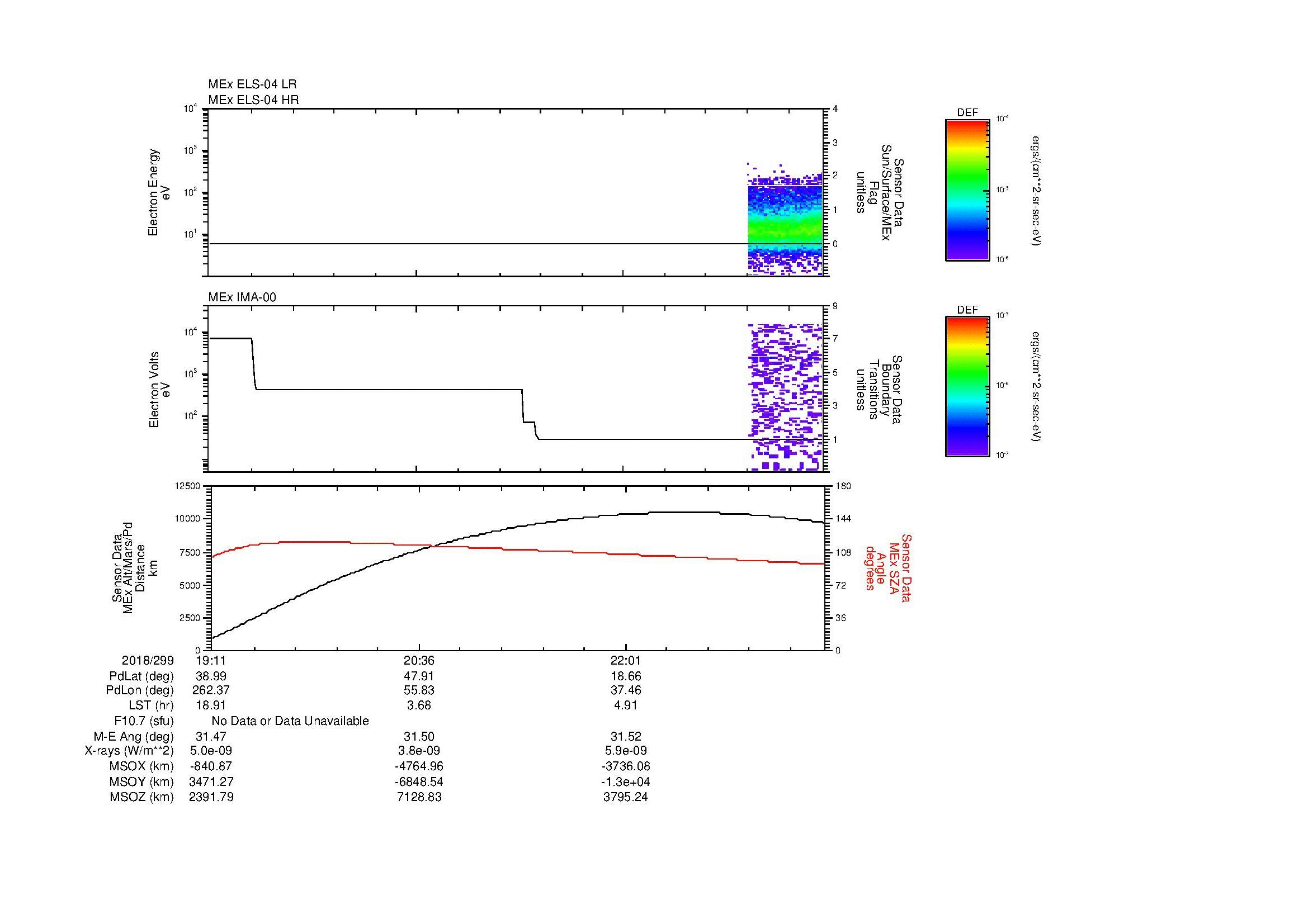Click the ELS electron spectrogram data block
This screenshot has width=1308, height=924.
coord(785,219)
